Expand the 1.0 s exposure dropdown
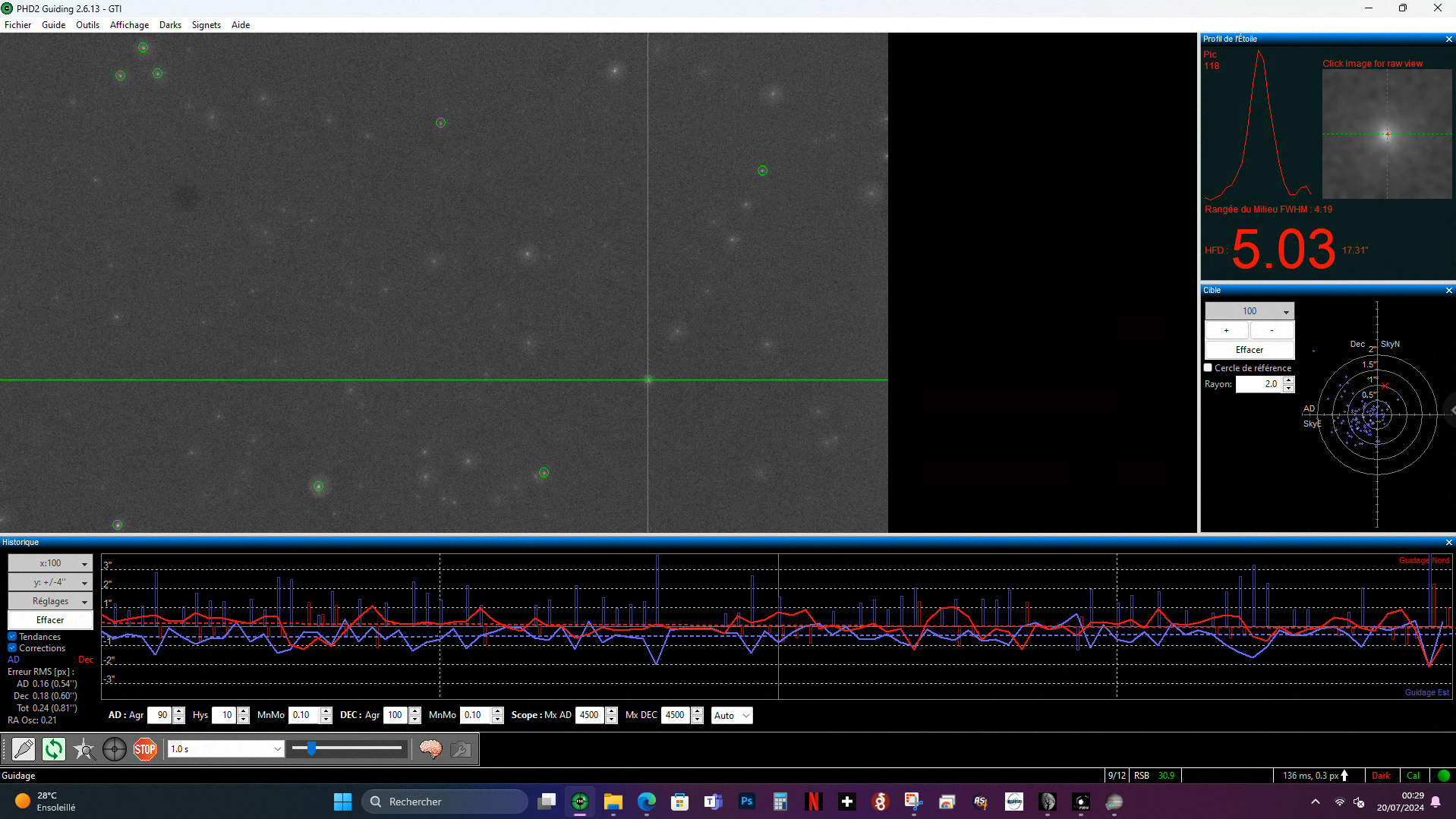The image size is (1456, 819). pyautogui.click(x=225, y=749)
